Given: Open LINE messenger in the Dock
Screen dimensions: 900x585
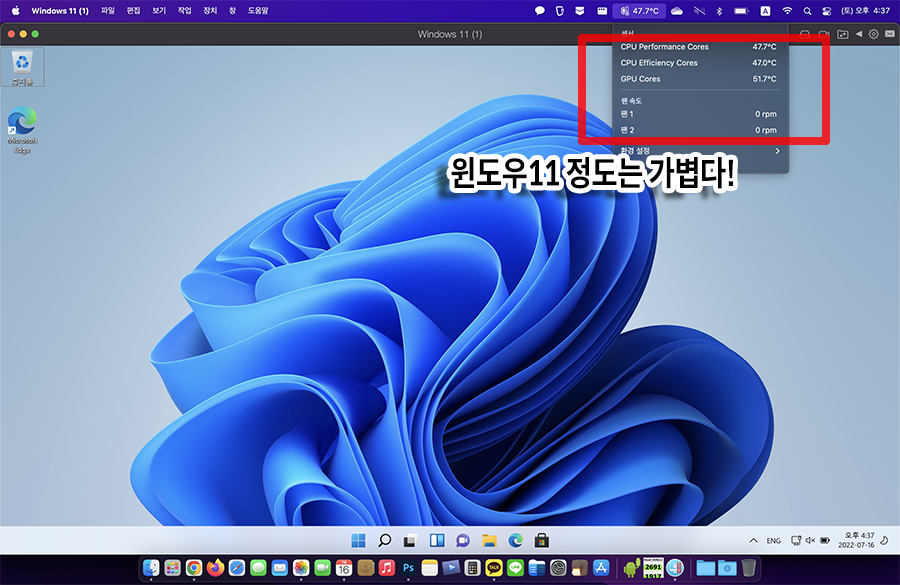Looking at the screenshot, I should [x=515, y=568].
